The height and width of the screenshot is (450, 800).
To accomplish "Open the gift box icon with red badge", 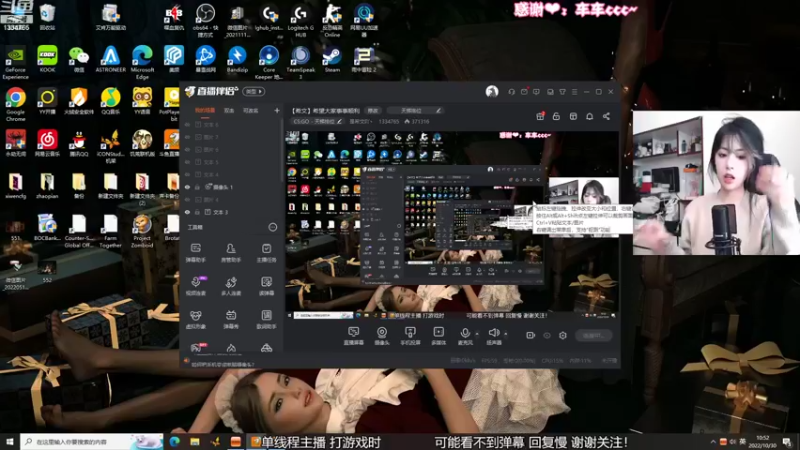I will 540,116.
